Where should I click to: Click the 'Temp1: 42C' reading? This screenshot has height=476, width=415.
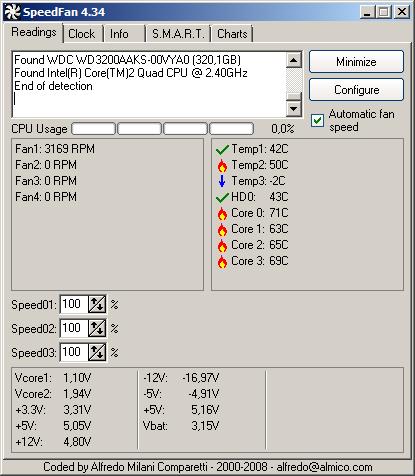[260, 149]
